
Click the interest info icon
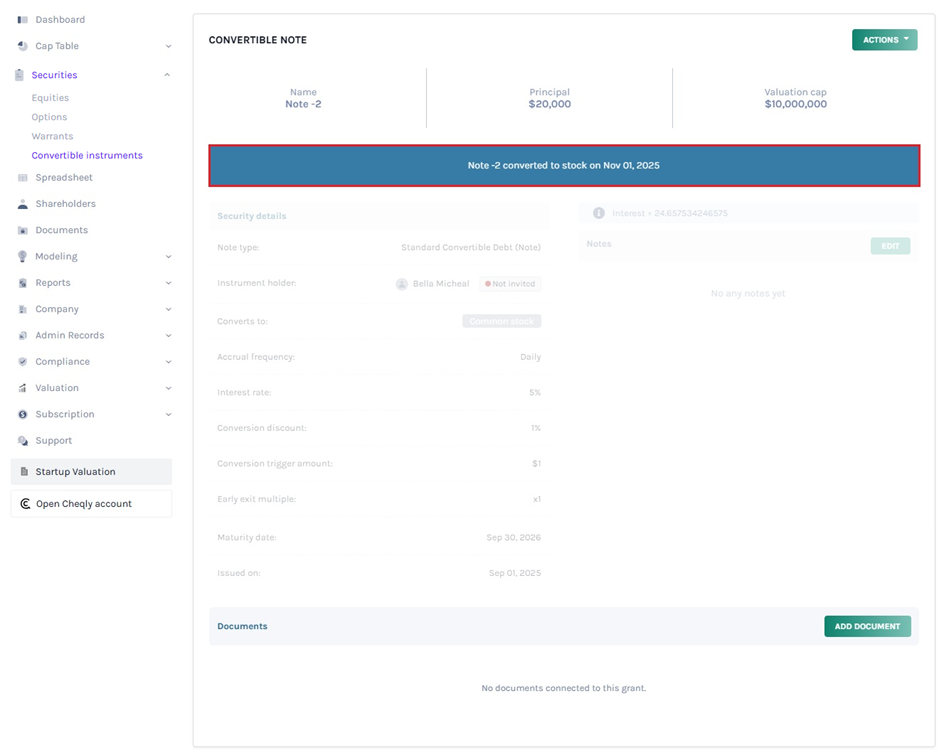pyautogui.click(x=599, y=213)
